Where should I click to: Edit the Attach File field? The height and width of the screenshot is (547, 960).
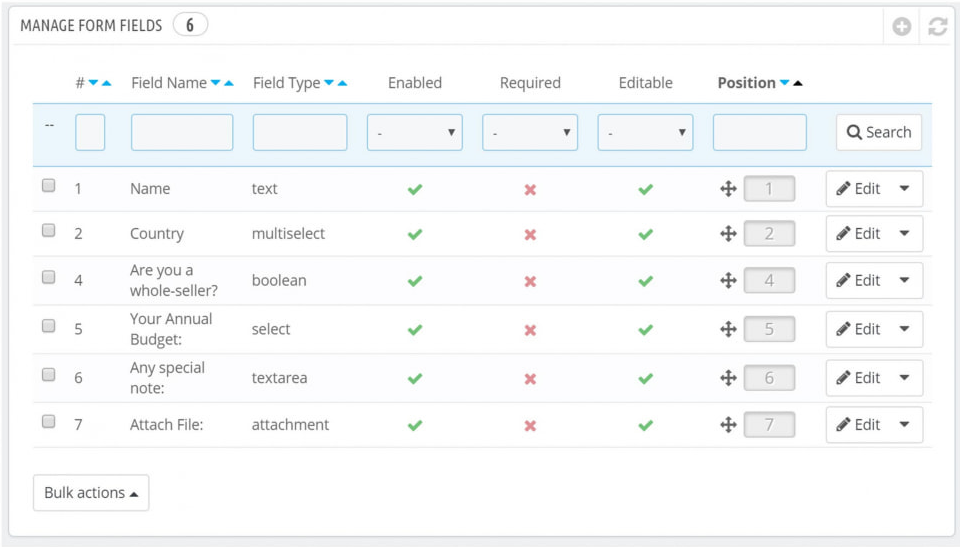[858, 424]
